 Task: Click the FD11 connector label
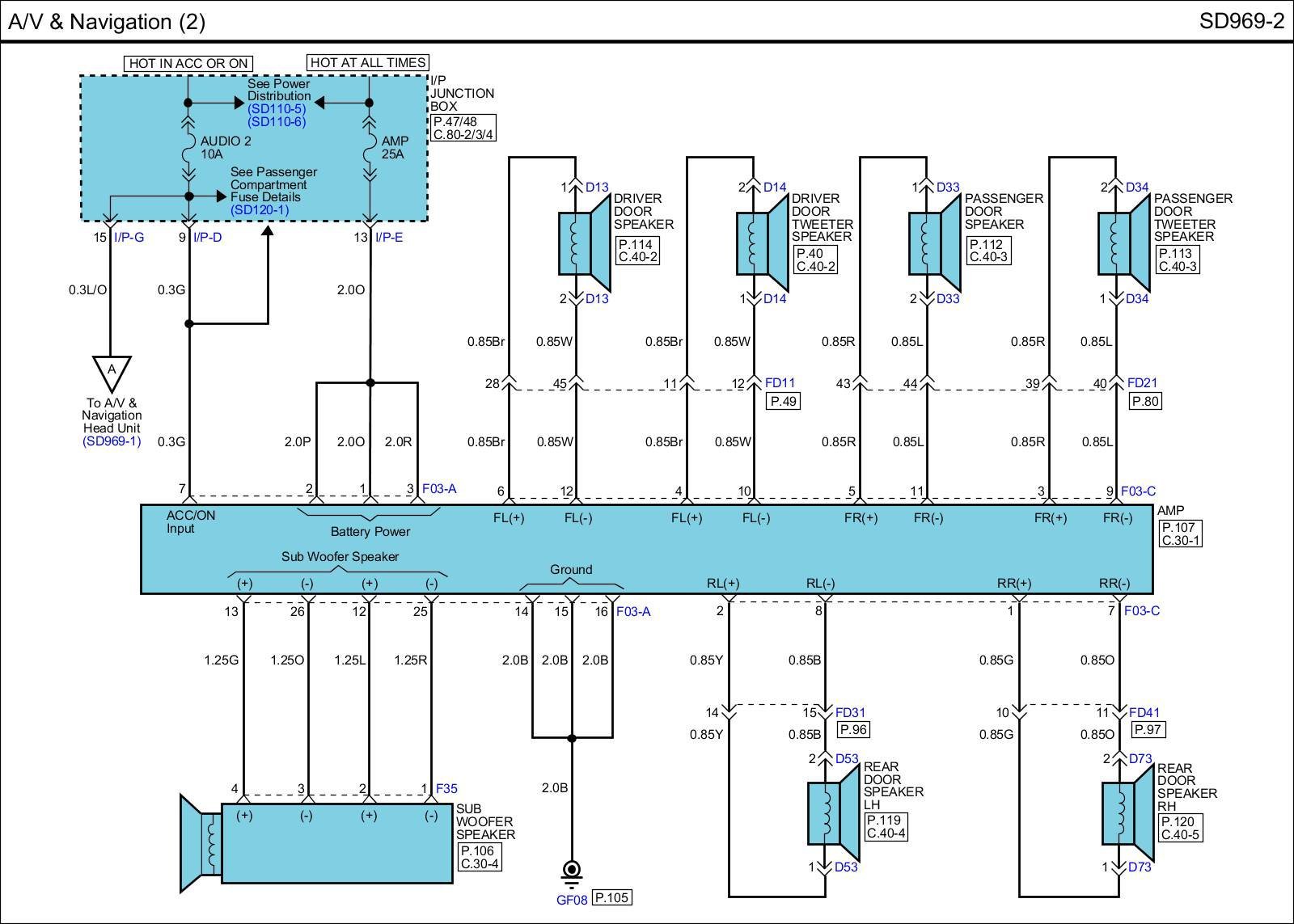pos(780,382)
